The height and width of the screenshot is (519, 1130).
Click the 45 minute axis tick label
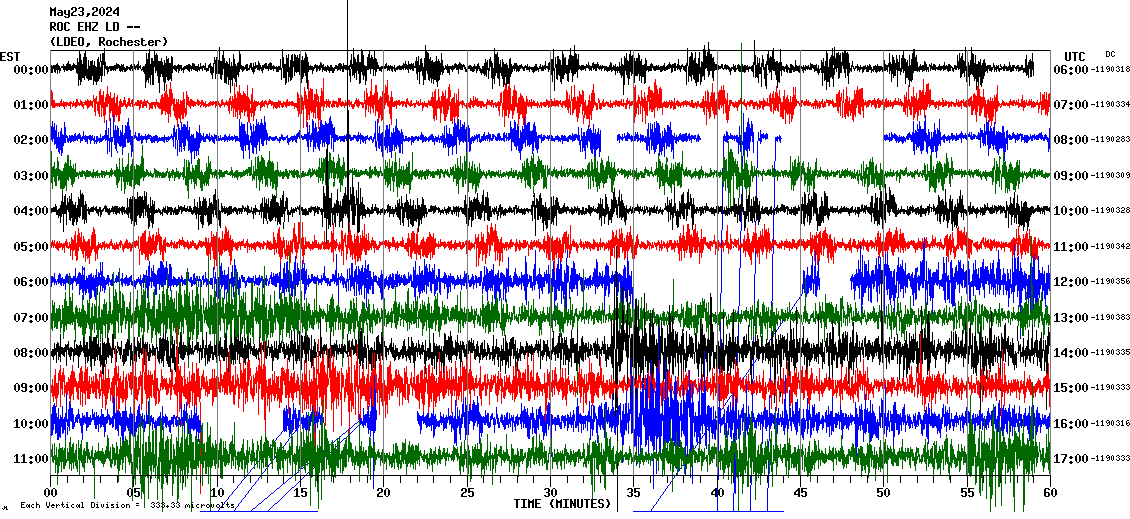tap(800, 493)
